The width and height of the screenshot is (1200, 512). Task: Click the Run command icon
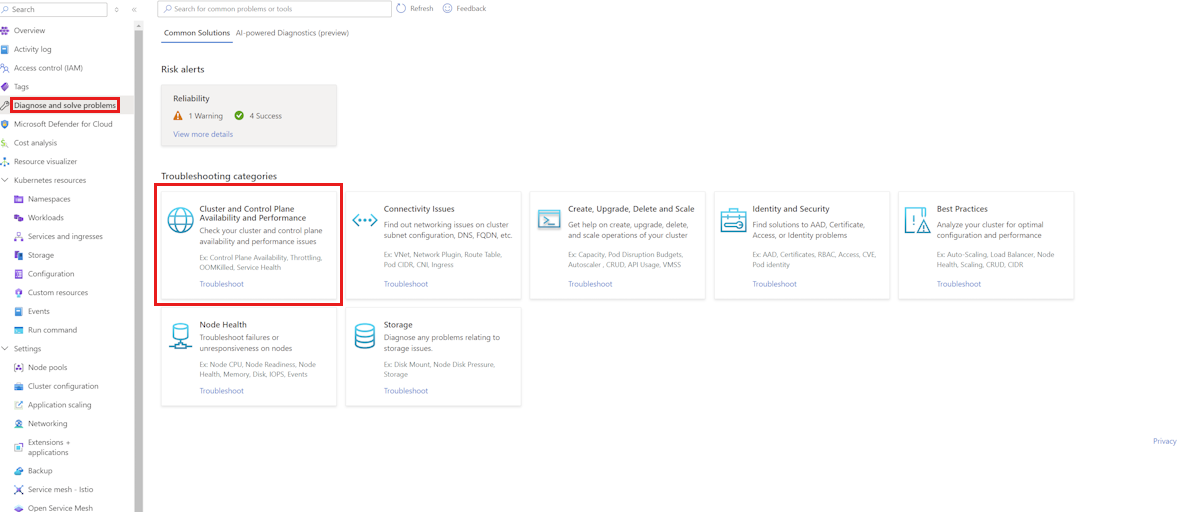[x=19, y=330]
